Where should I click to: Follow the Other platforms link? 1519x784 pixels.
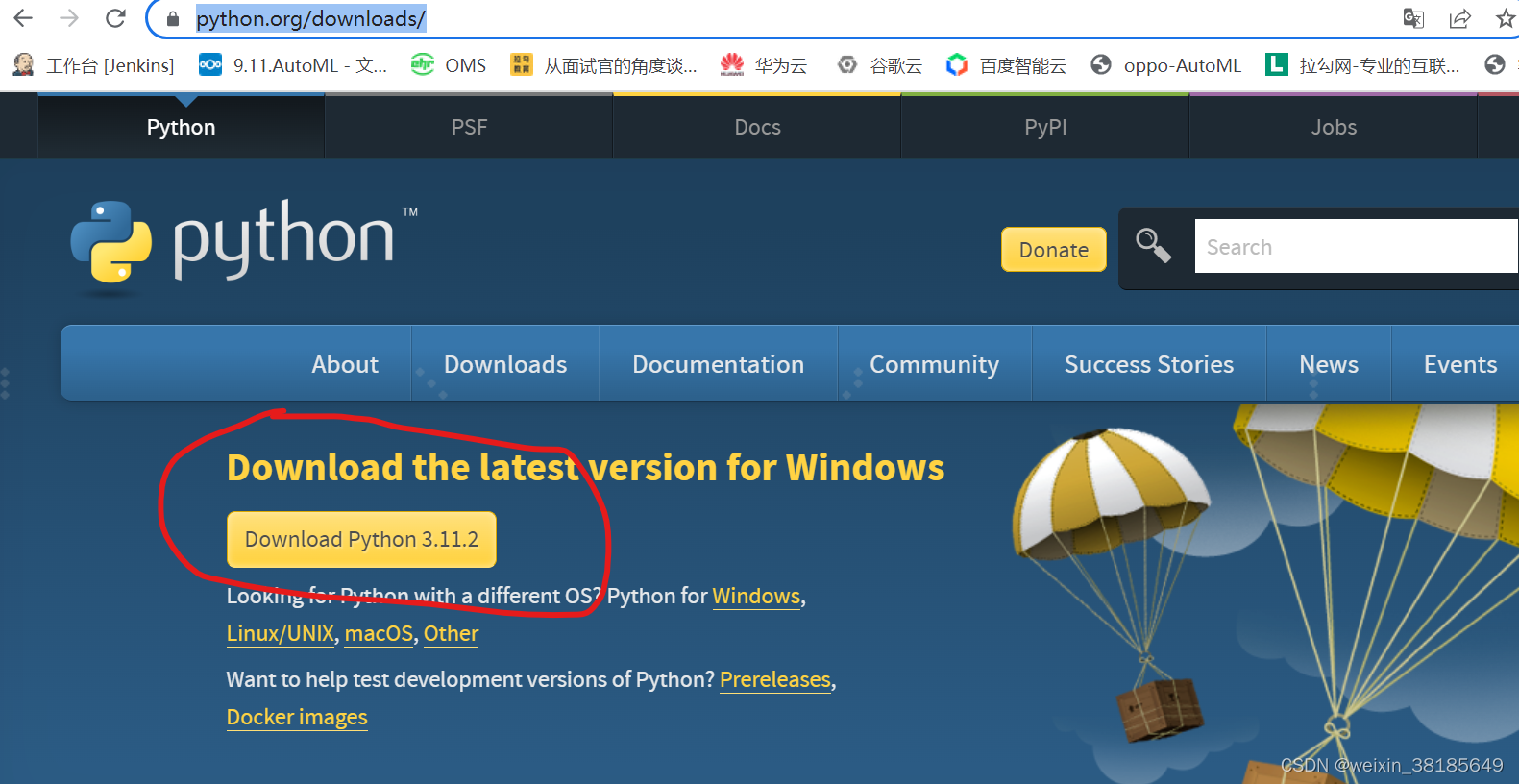pos(451,634)
